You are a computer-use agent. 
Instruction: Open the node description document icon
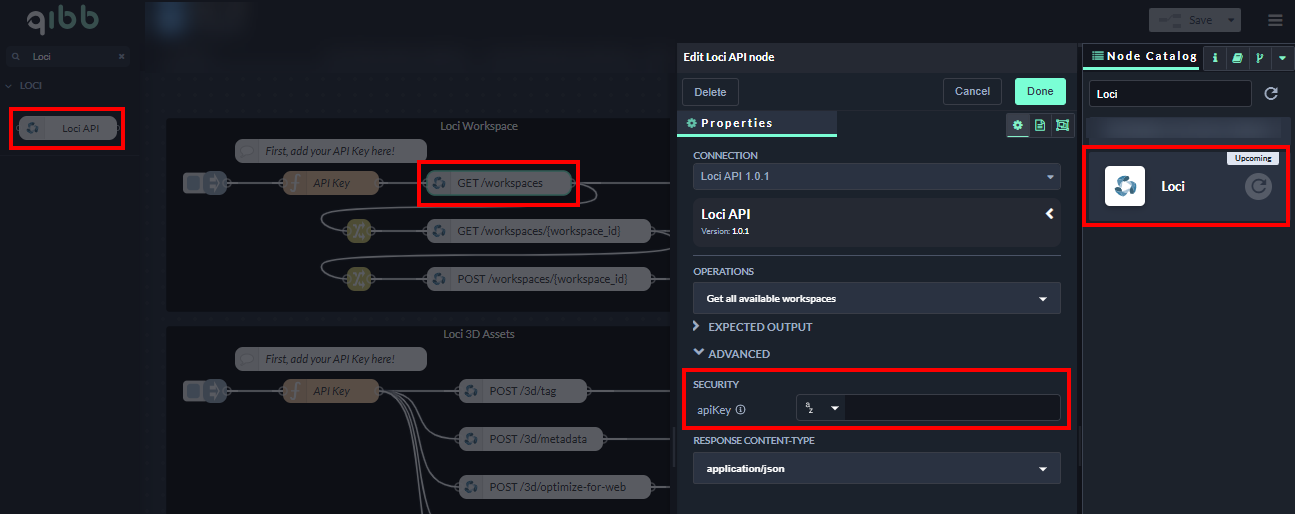[1040, 125]
